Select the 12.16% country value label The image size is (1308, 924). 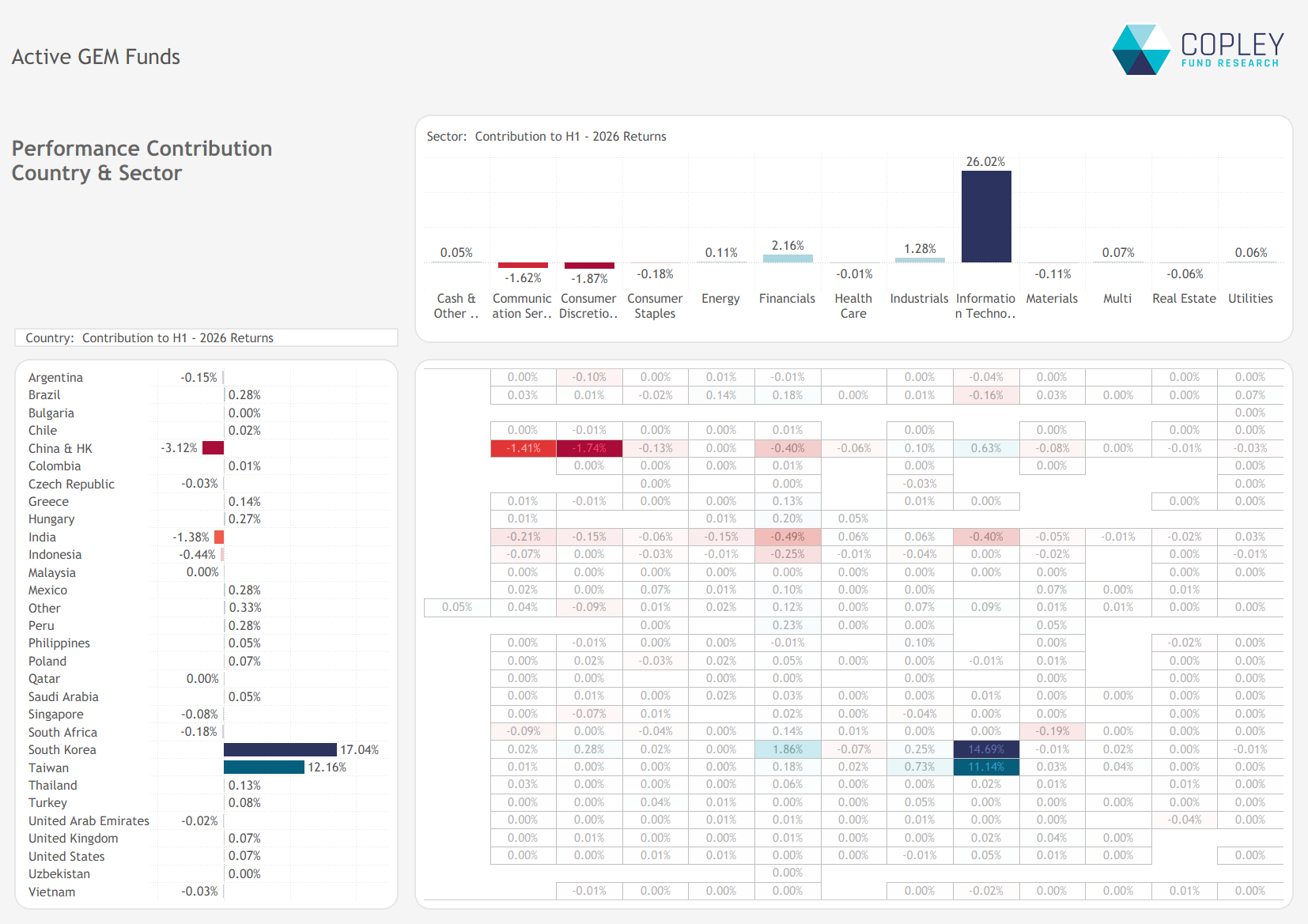(327, 767)
